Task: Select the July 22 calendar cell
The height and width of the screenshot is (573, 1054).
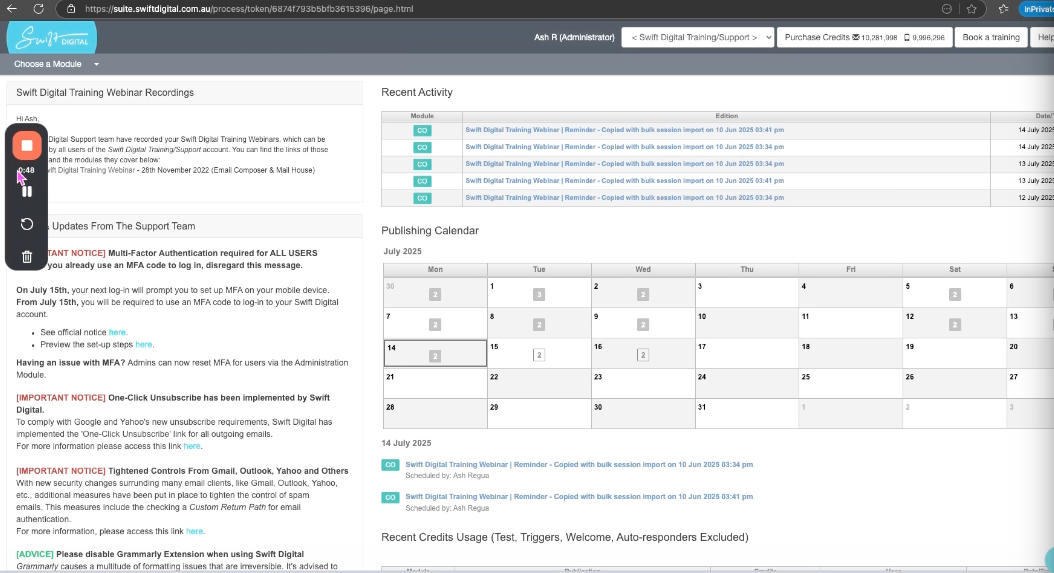Action: (539, 383)
